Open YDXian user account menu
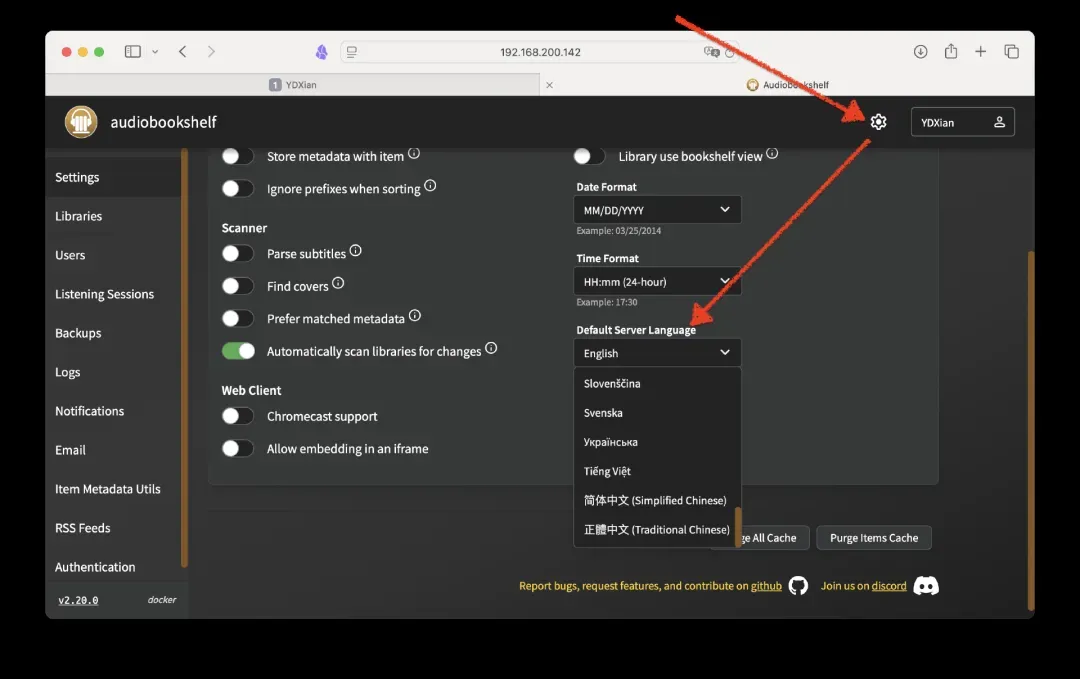 point(962,122)
